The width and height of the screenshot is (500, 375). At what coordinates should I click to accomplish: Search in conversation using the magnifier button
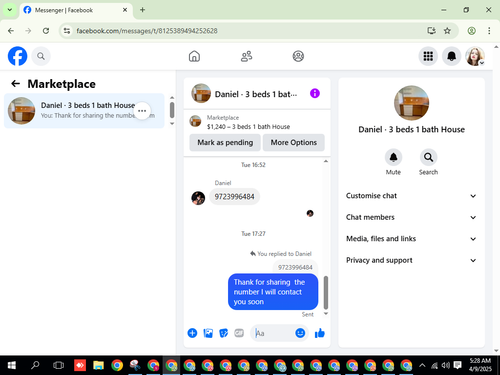(x=428, y=157)
